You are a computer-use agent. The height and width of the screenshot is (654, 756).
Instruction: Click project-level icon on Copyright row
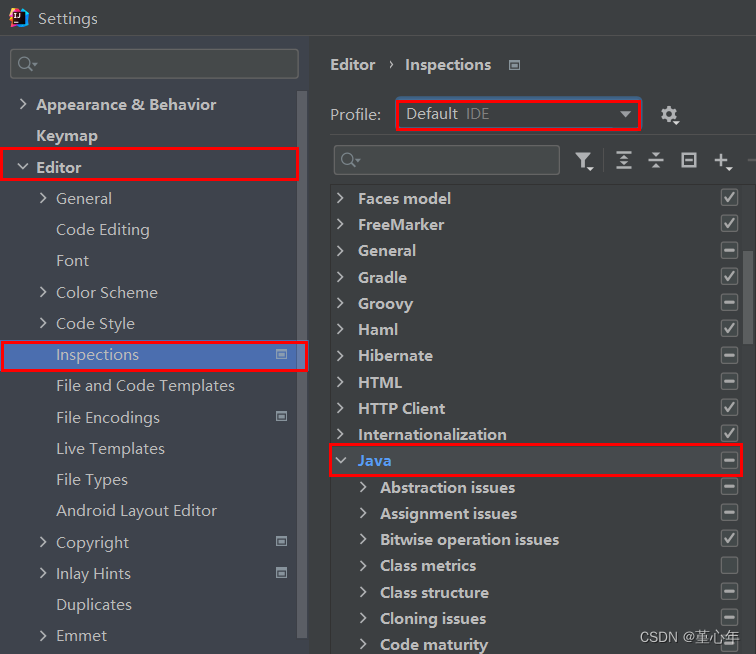(x=282, y=541)
